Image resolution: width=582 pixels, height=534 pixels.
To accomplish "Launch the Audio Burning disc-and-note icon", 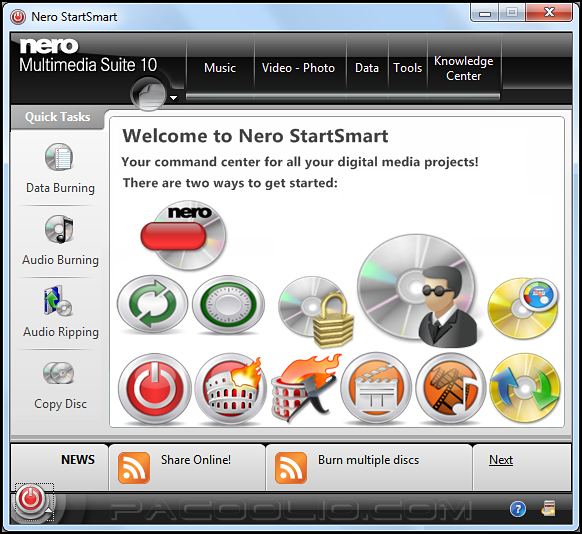I will point(59,229).
